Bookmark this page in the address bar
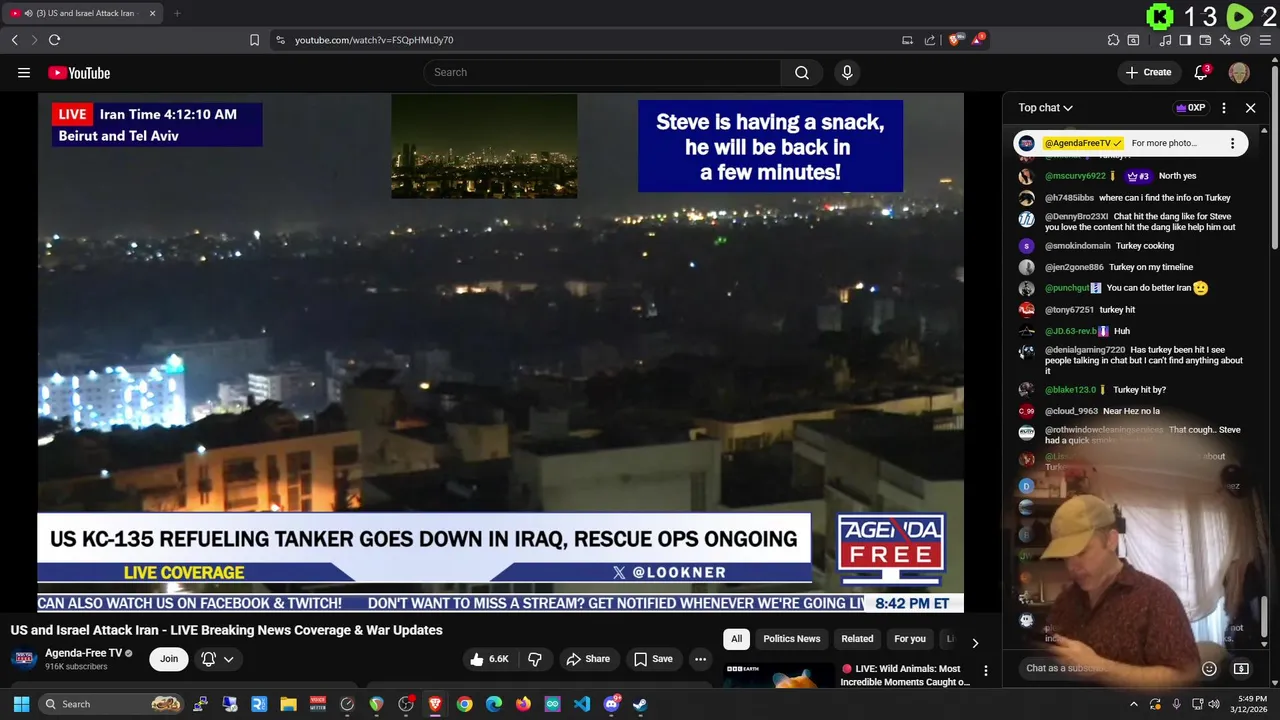Image resolution: width=1280 pixels, height=720 pixels. 254,40
